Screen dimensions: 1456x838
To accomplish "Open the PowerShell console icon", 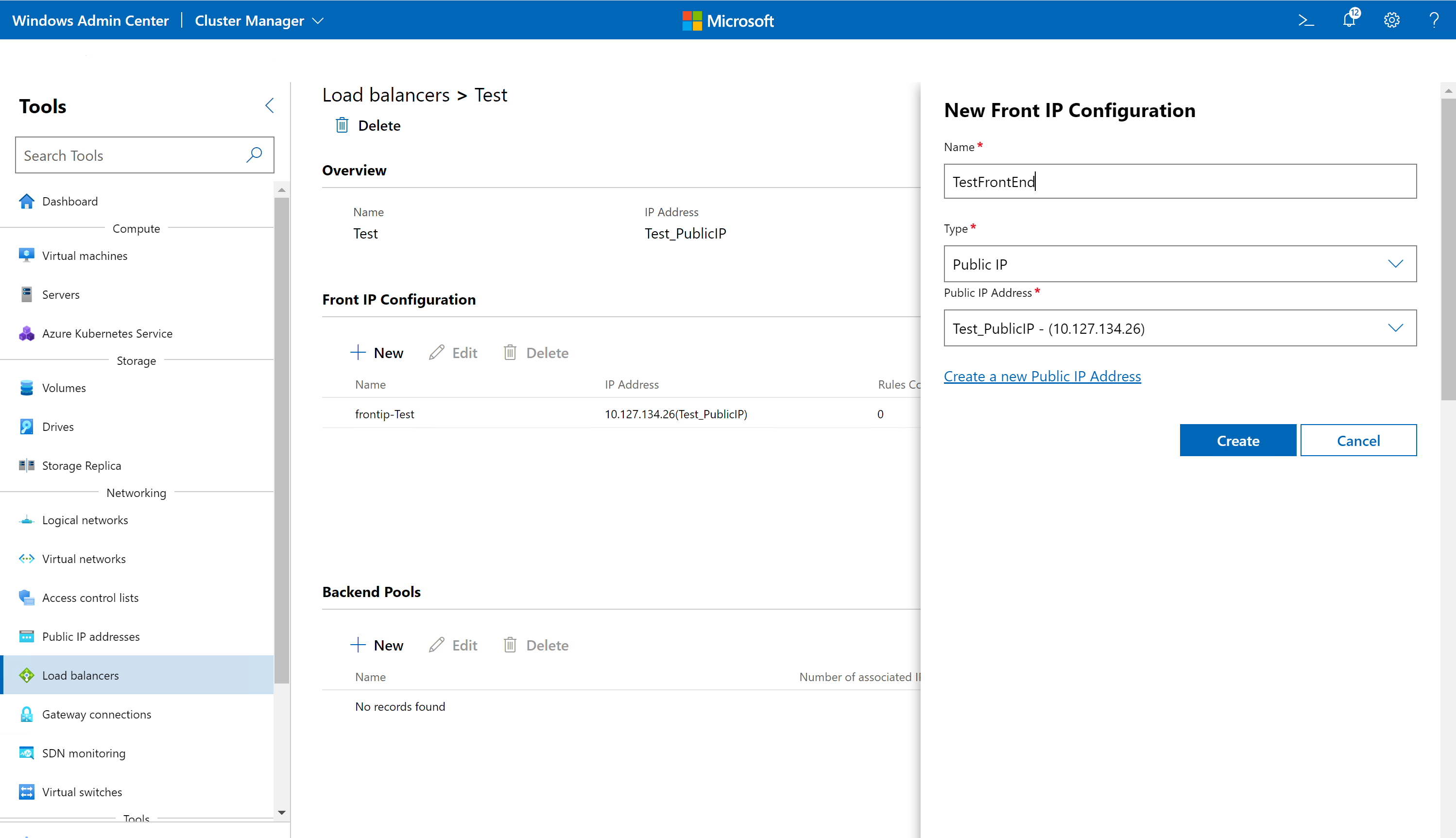I will click(x=1306, y=21).
